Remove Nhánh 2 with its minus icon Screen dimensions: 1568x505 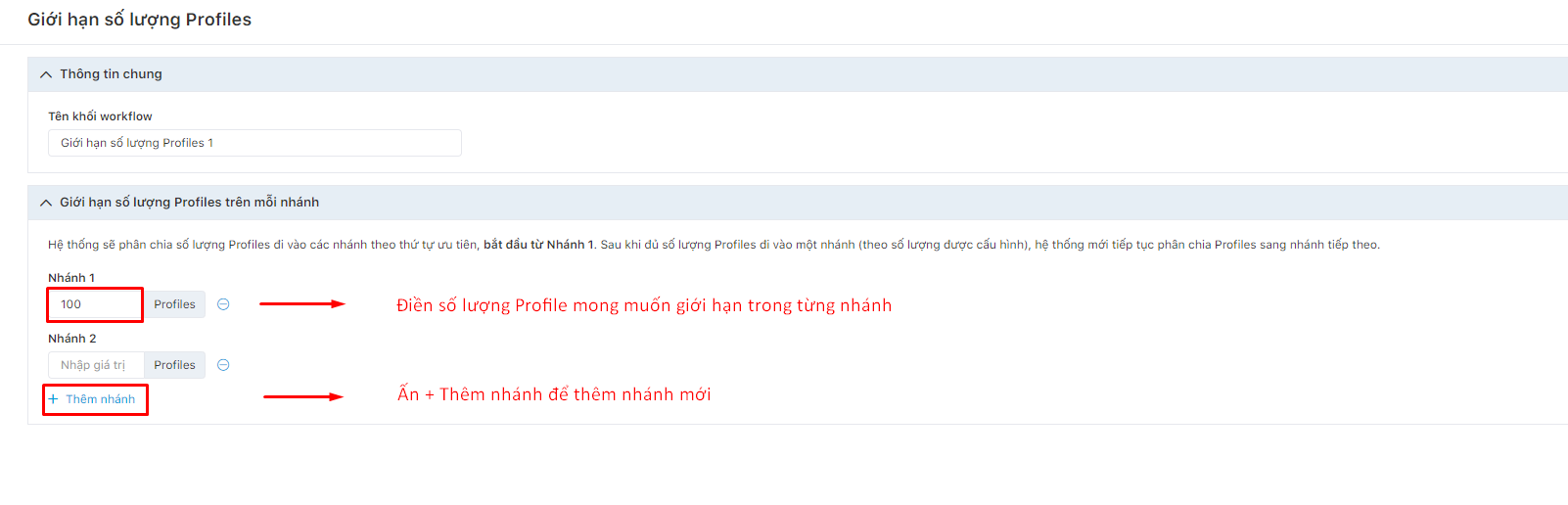223,365
